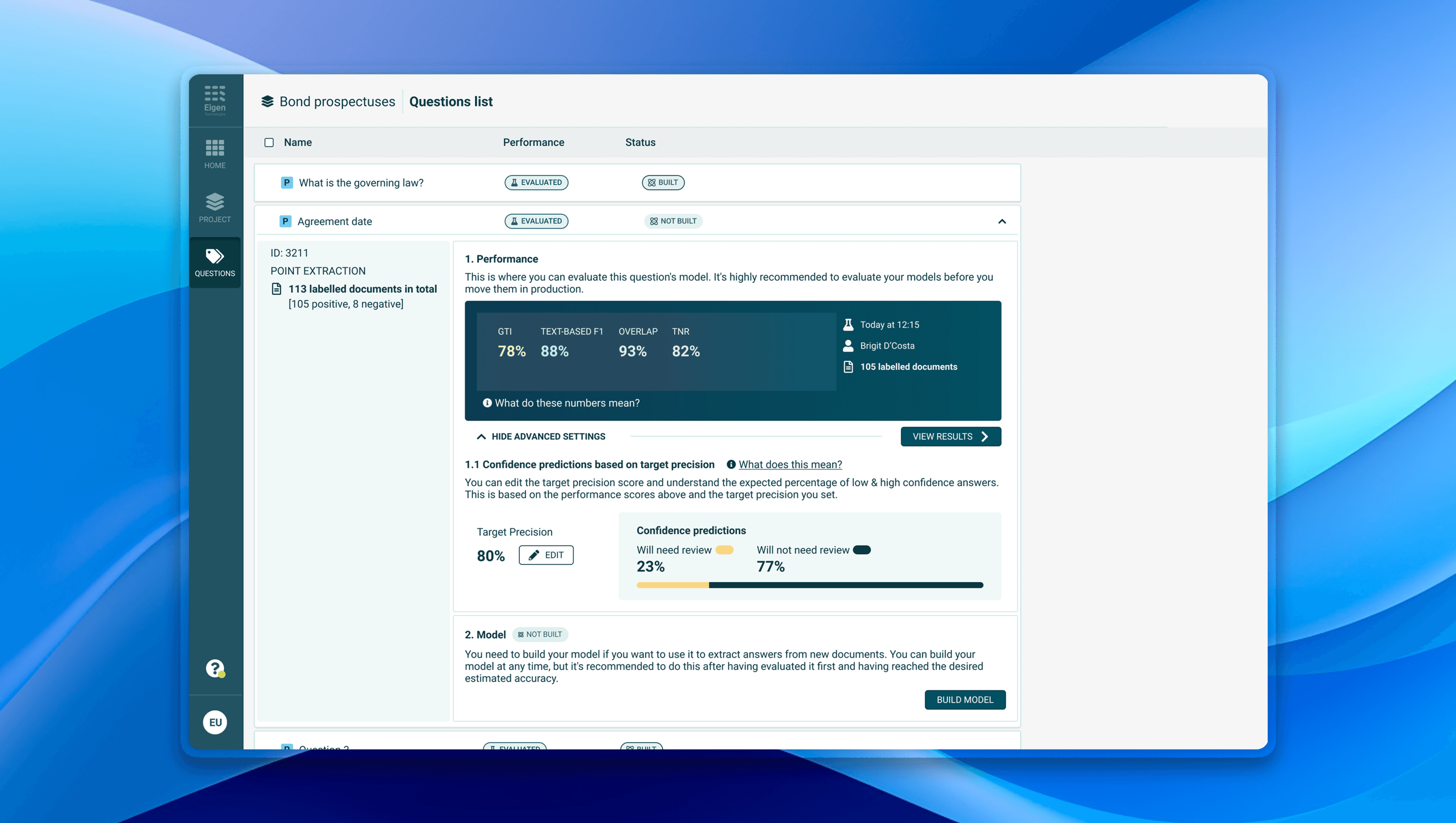Open the help question mark icon
This screenshot has width=1456, height=823.
point(215,668)
